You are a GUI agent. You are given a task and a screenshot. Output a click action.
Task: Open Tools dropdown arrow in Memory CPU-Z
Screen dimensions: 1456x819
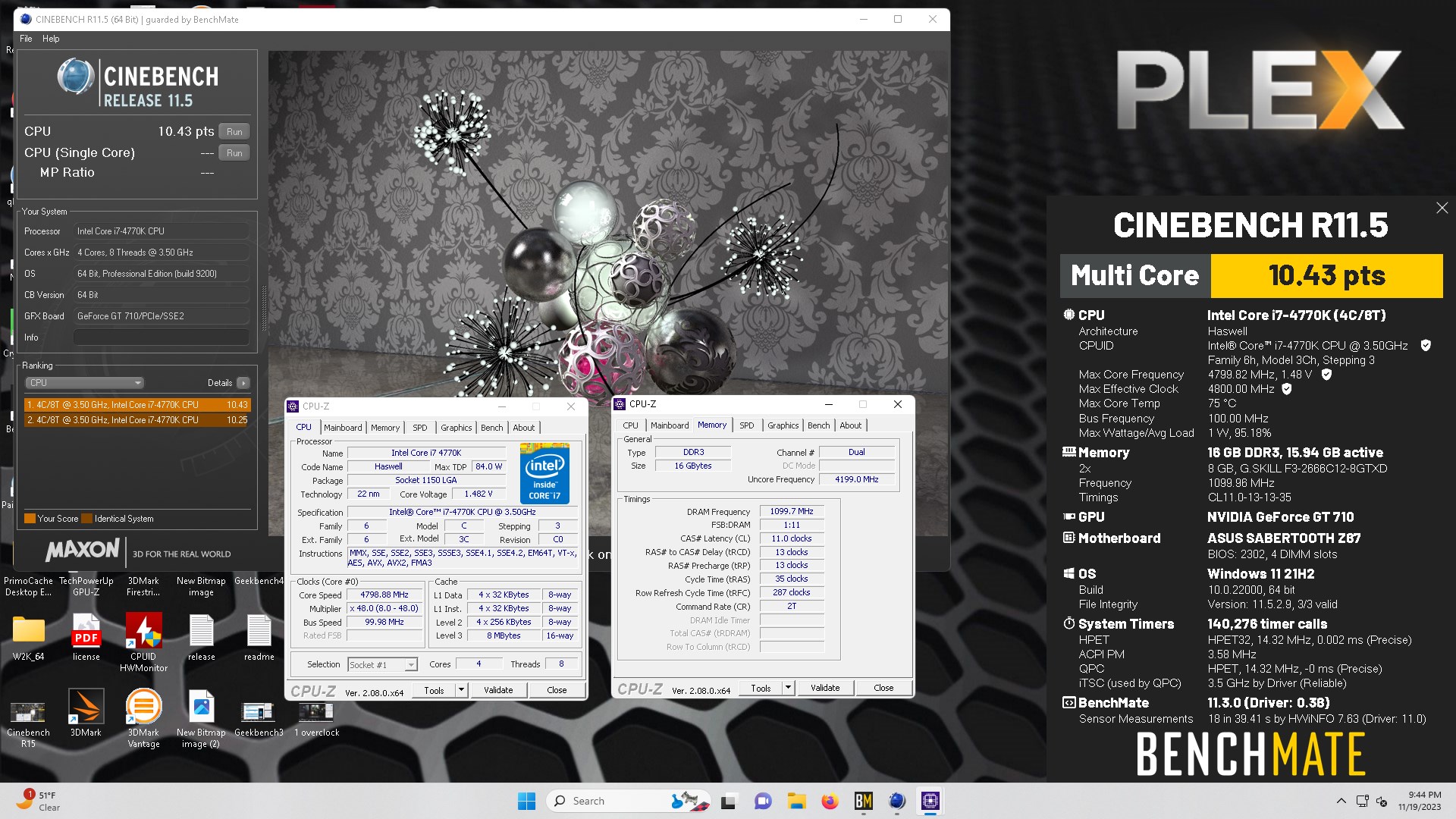tap(788, 688)
